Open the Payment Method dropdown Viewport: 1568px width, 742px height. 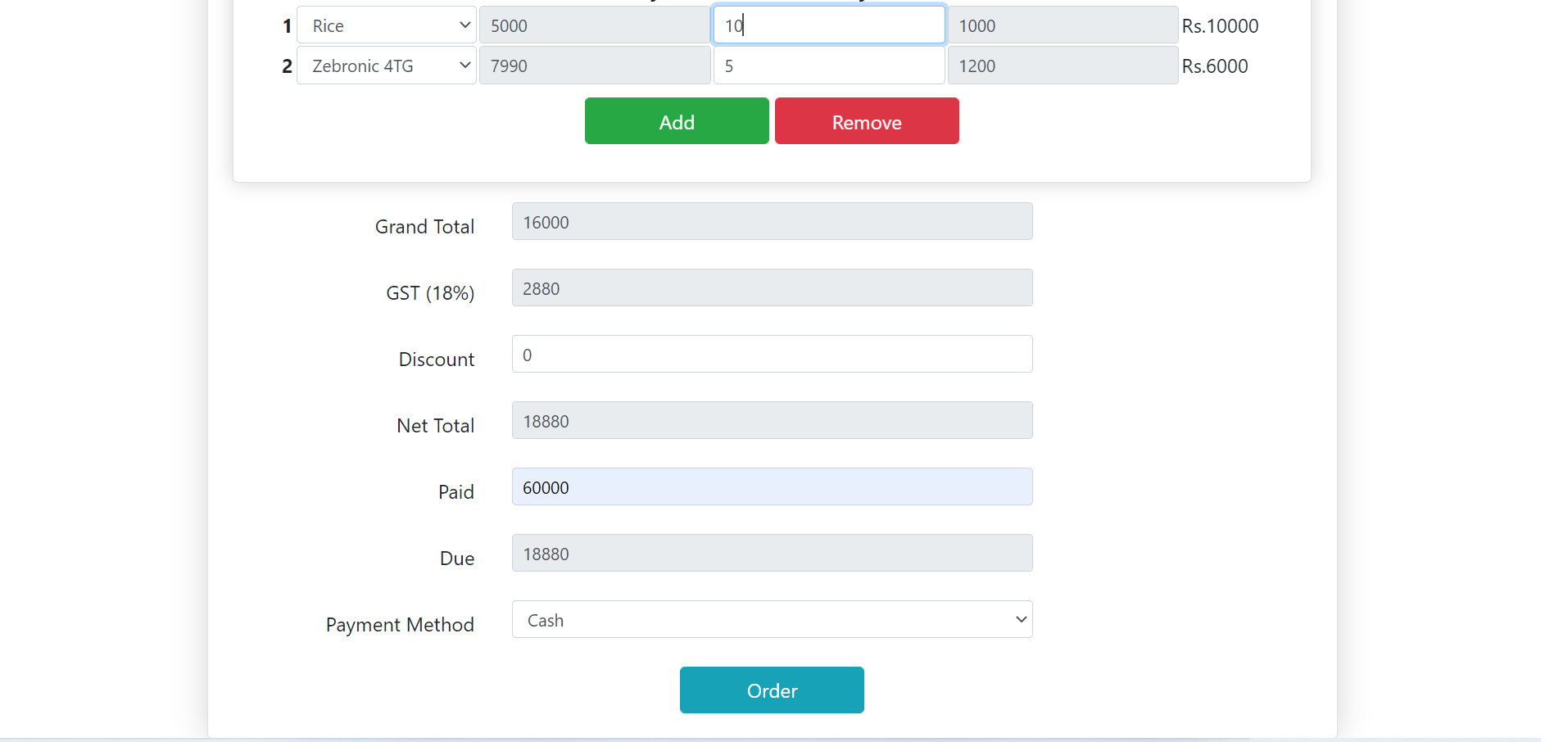tap(771, 620)
